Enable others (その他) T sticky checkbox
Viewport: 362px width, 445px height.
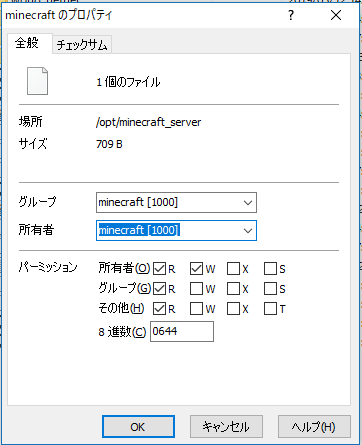pyautogui.click(x=270, y=309)
